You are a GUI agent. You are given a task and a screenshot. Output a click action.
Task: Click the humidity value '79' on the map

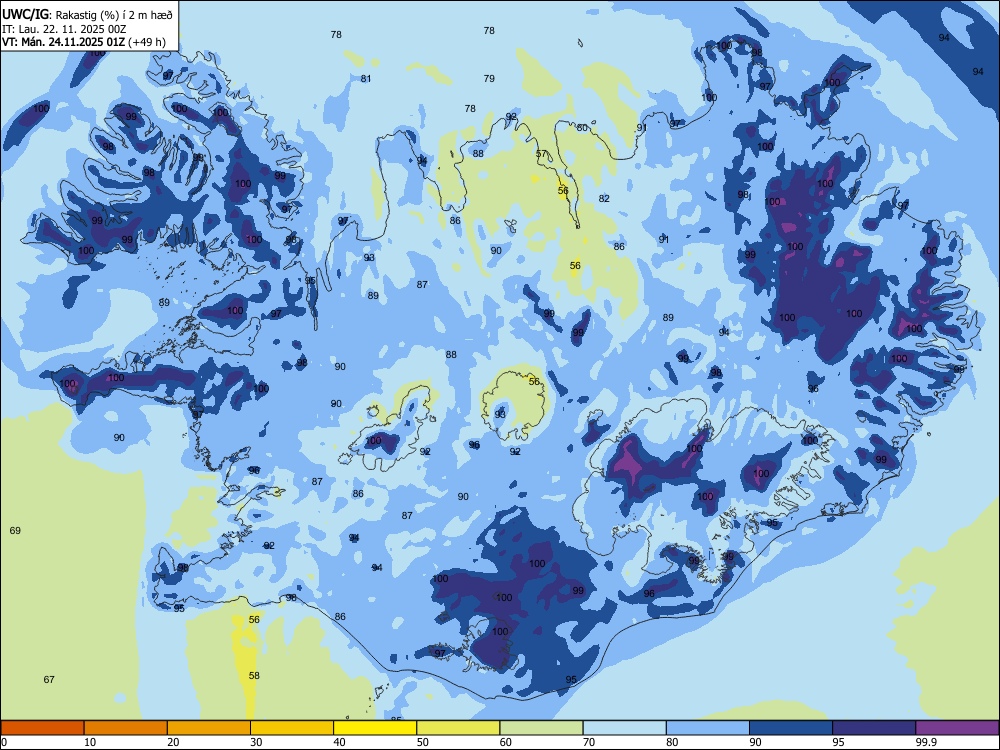[x=489, y=79]
